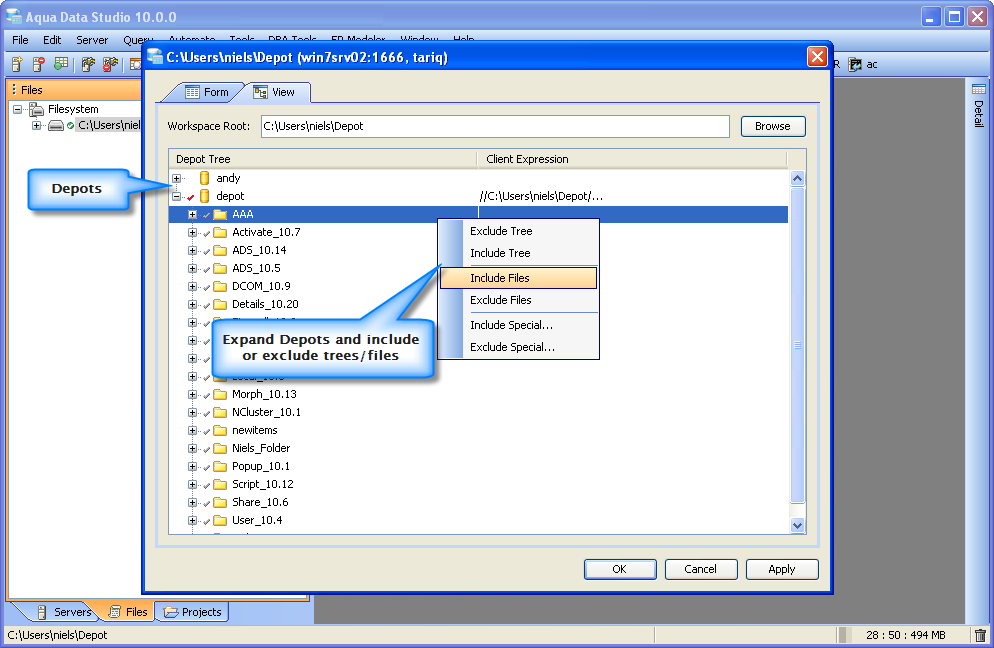
Task: Expand the Niels_Folder node
Action: (193, 448)
